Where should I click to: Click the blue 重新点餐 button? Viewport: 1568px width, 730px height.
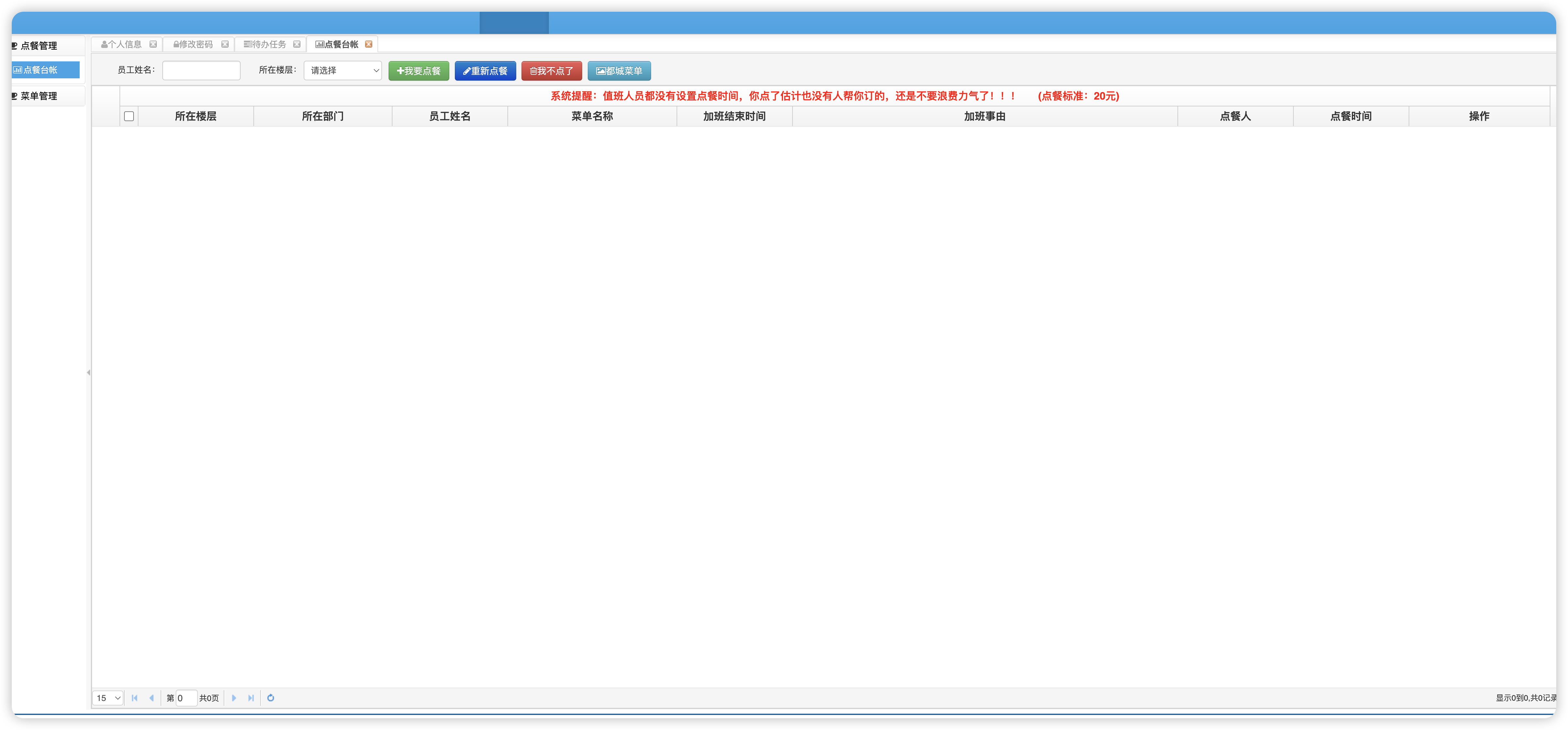pyautogui.click(x=485, y=71)
